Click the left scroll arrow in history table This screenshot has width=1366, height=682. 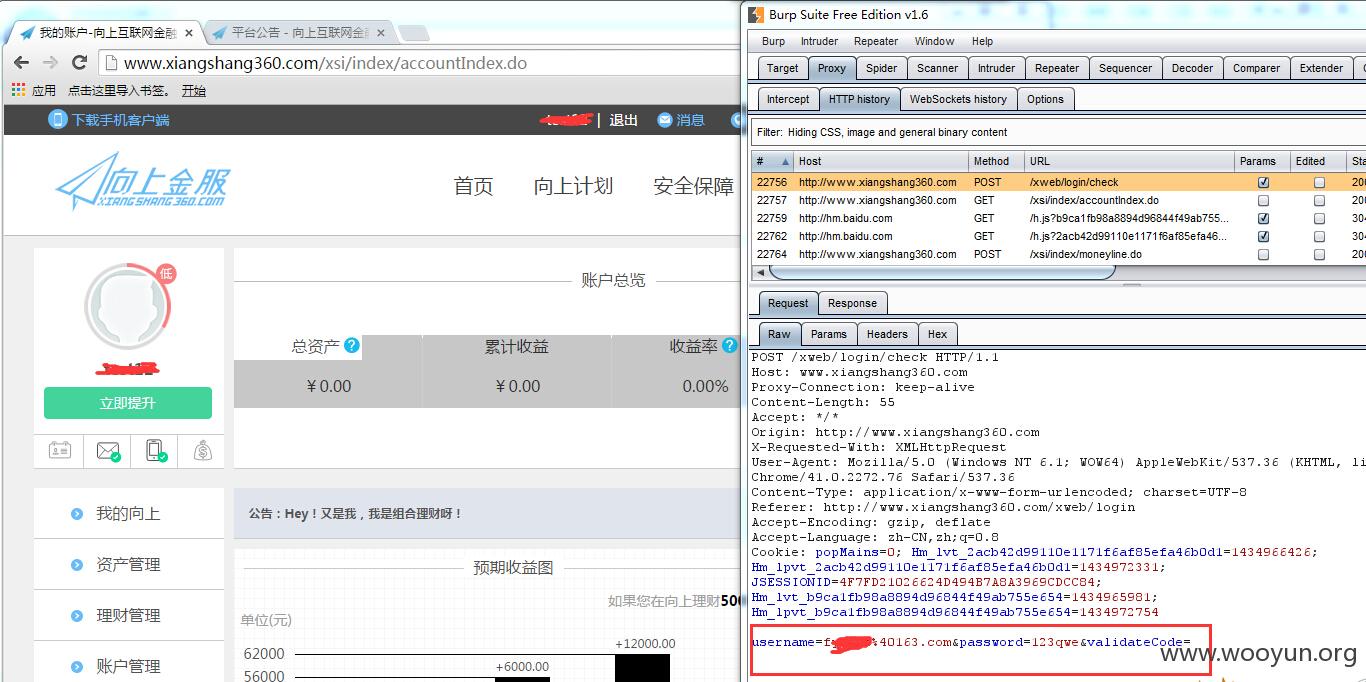click(759, 272)
